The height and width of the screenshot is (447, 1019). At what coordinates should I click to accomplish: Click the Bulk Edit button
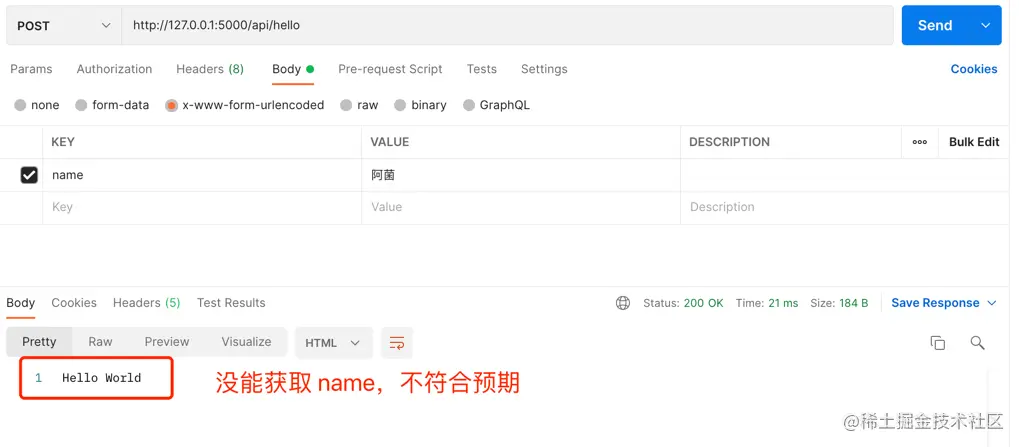coord(974,142)
